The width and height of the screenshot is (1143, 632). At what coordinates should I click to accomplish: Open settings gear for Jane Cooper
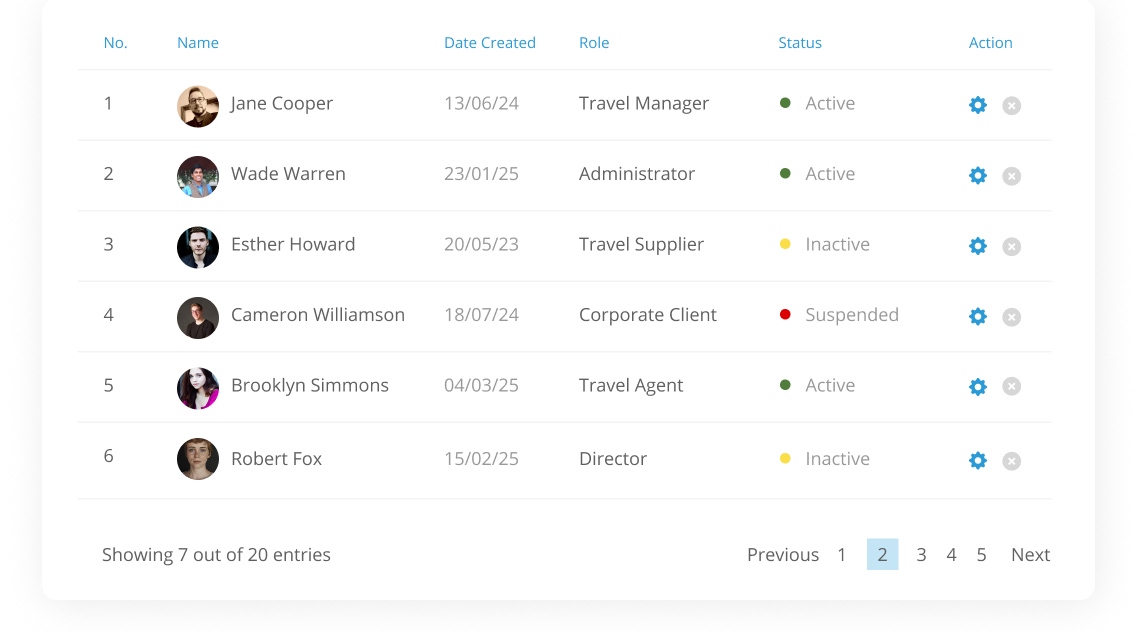[978, 104]
